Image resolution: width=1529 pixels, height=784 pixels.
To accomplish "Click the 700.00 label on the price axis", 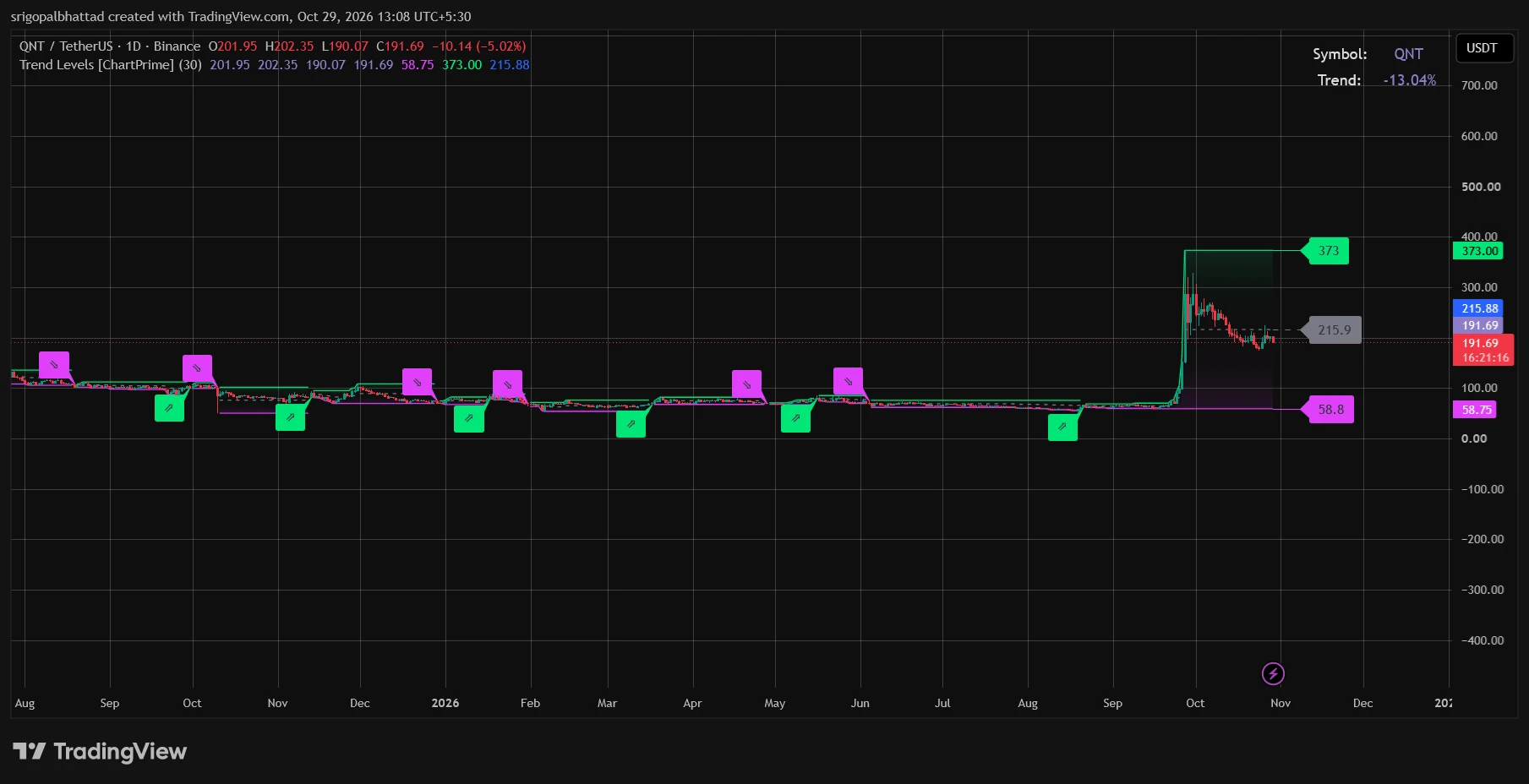I will click(x=1479, y=85).
